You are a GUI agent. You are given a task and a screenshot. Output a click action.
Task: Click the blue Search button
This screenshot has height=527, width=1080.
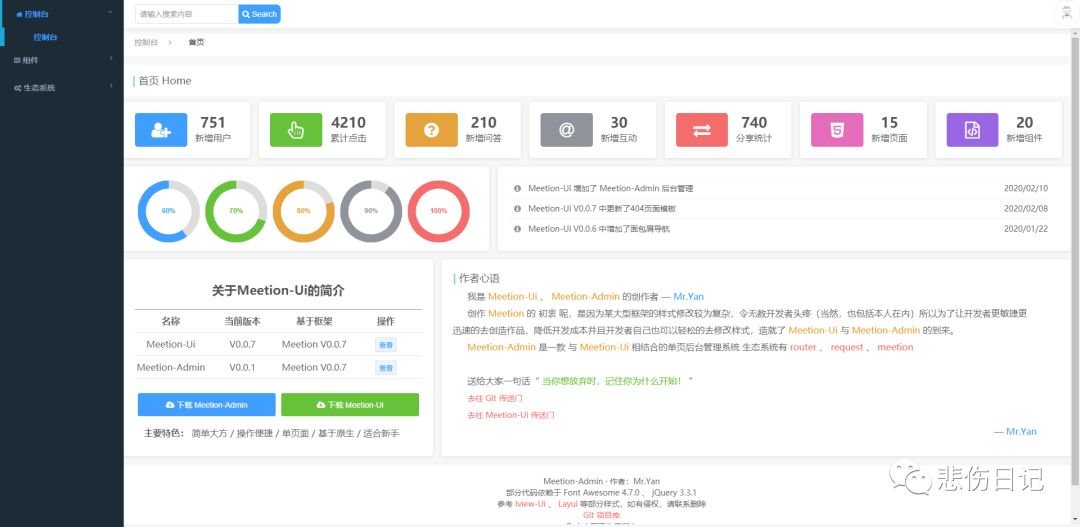260,14
